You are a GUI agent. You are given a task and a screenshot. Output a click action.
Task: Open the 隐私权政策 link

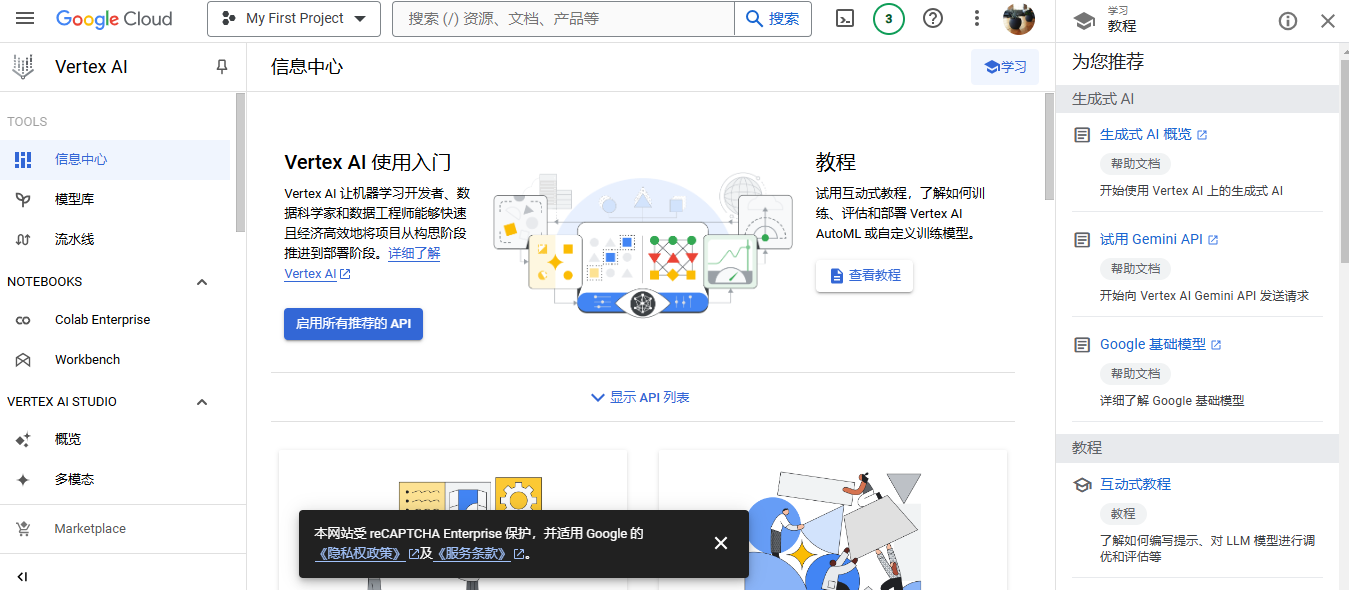[366, 553]
